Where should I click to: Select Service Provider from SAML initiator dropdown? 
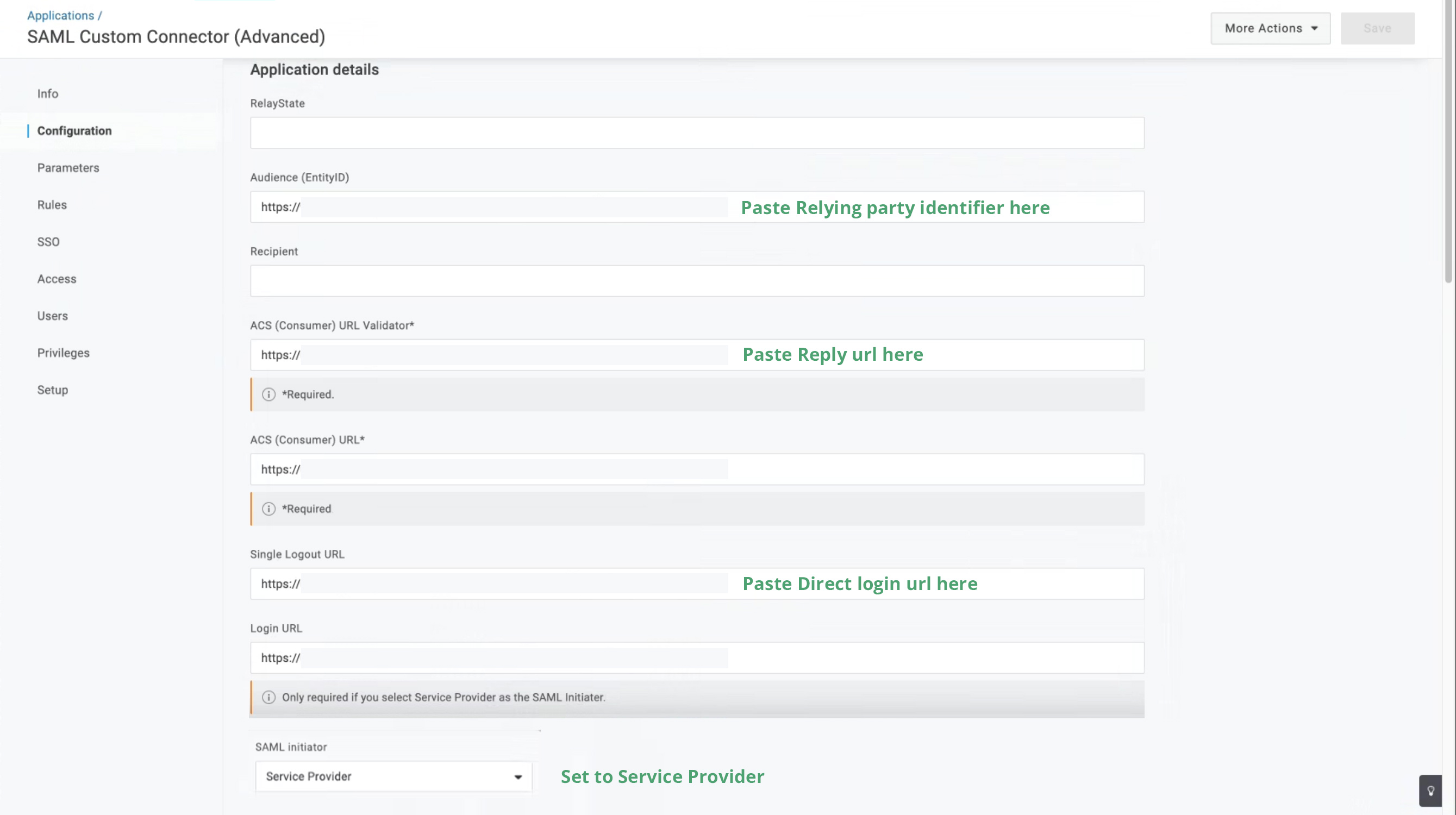pyautogui.click(x=392, y=776)
